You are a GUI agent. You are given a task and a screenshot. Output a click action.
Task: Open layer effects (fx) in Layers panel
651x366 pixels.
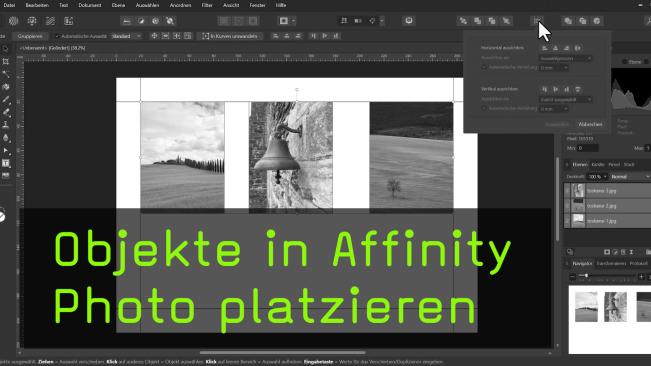click(623, 252)
